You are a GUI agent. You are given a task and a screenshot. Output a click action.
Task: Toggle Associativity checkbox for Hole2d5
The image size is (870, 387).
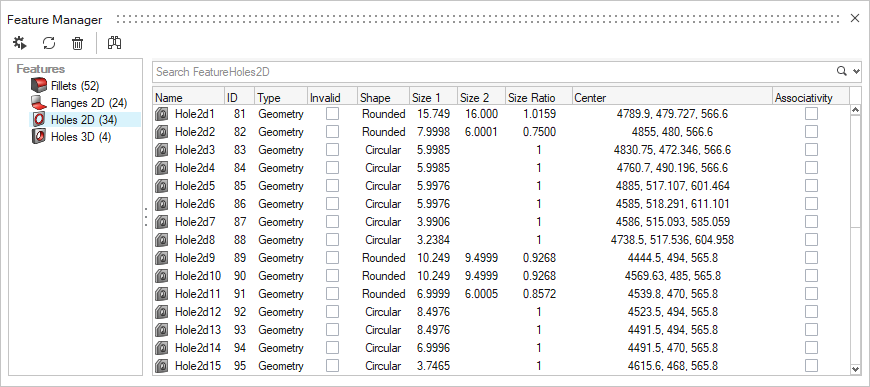812,186
